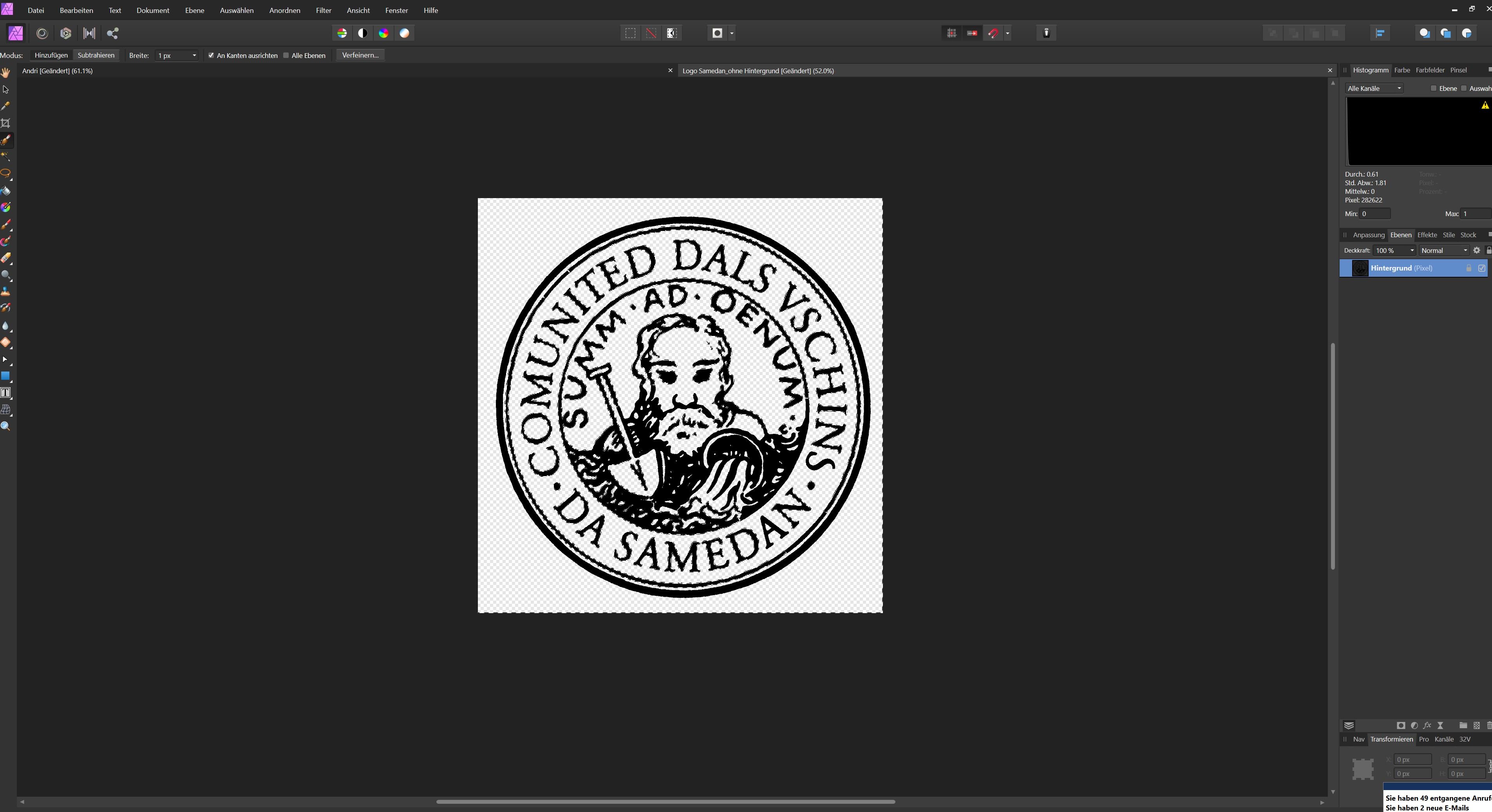Open the Ebene menu
Image resolution: width=1492 pixels, height=812 pixels.
click(195, 11)
